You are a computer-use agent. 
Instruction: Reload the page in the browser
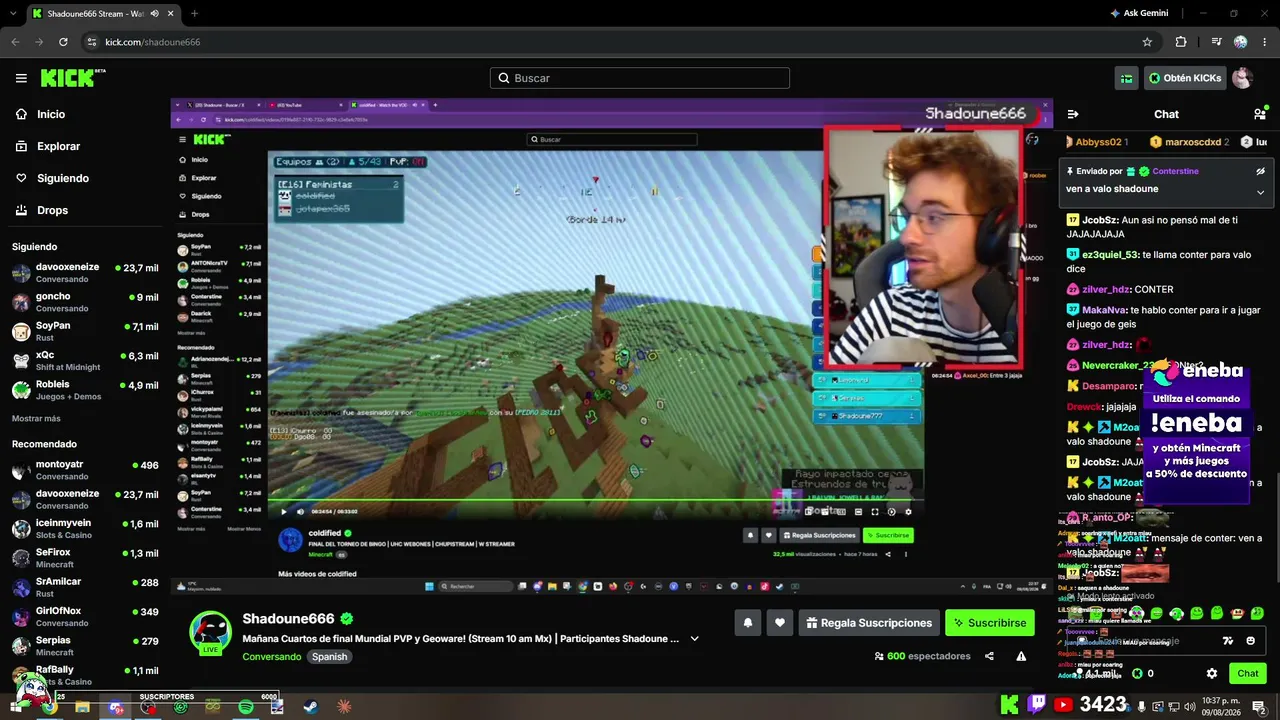(63, 42)
